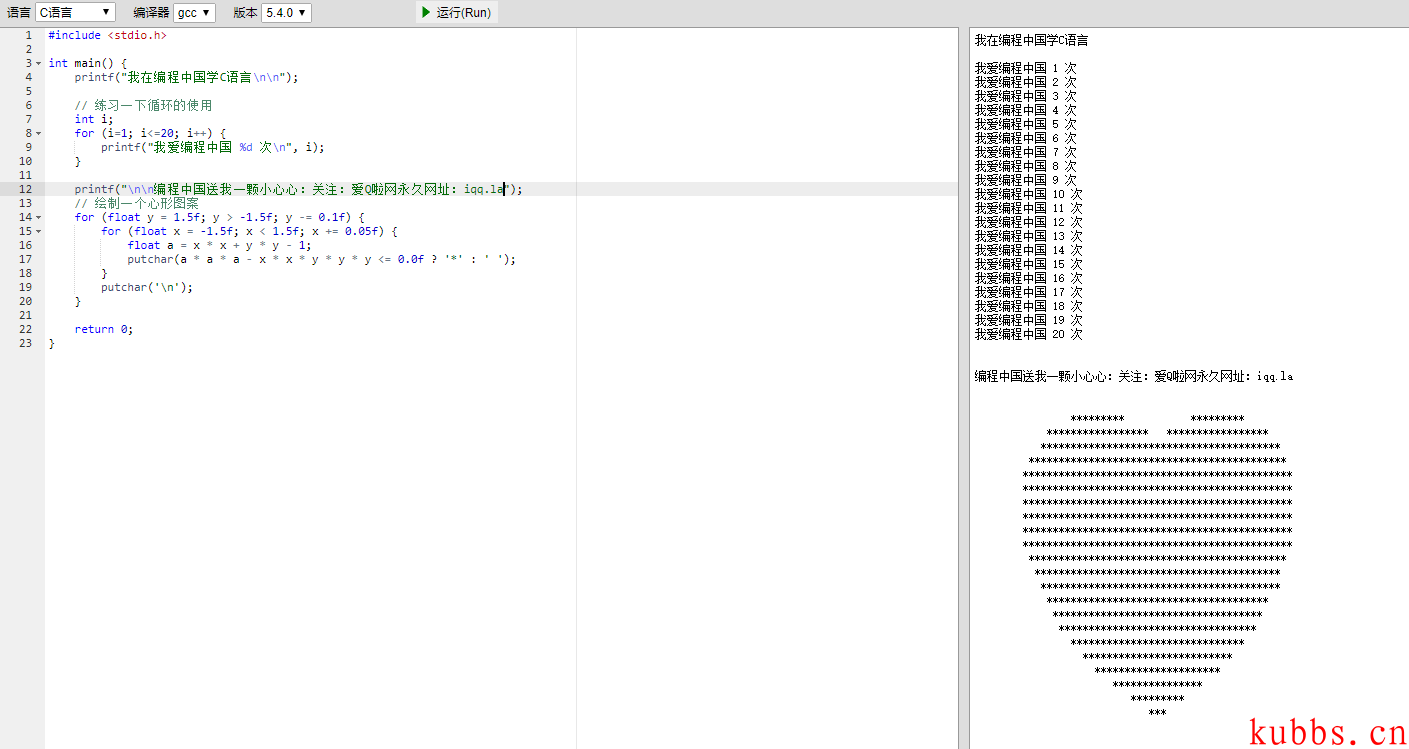Click the printf line with iqq.la text
This screenshot has width=1409, height=749.
point(298,189)
